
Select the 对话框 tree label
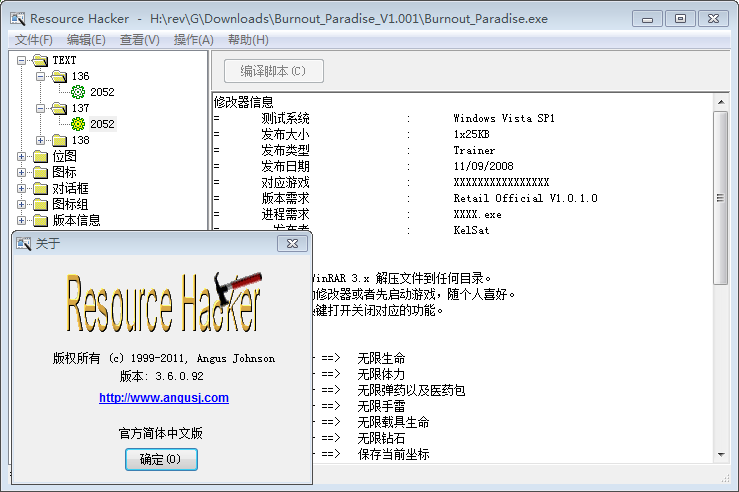tap(71, 189)
